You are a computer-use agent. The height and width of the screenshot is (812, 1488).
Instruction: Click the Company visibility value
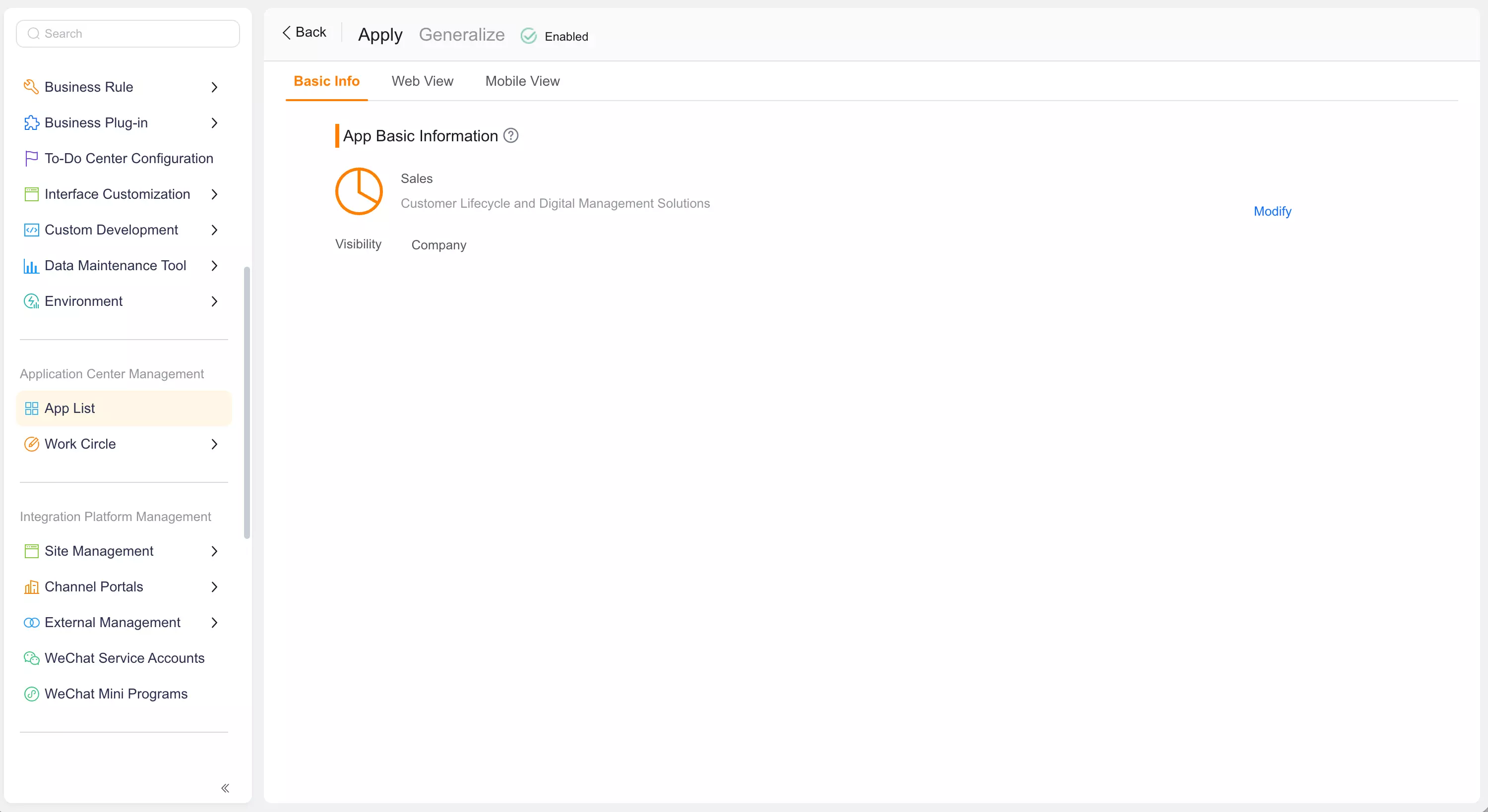[x=438, y=245]
